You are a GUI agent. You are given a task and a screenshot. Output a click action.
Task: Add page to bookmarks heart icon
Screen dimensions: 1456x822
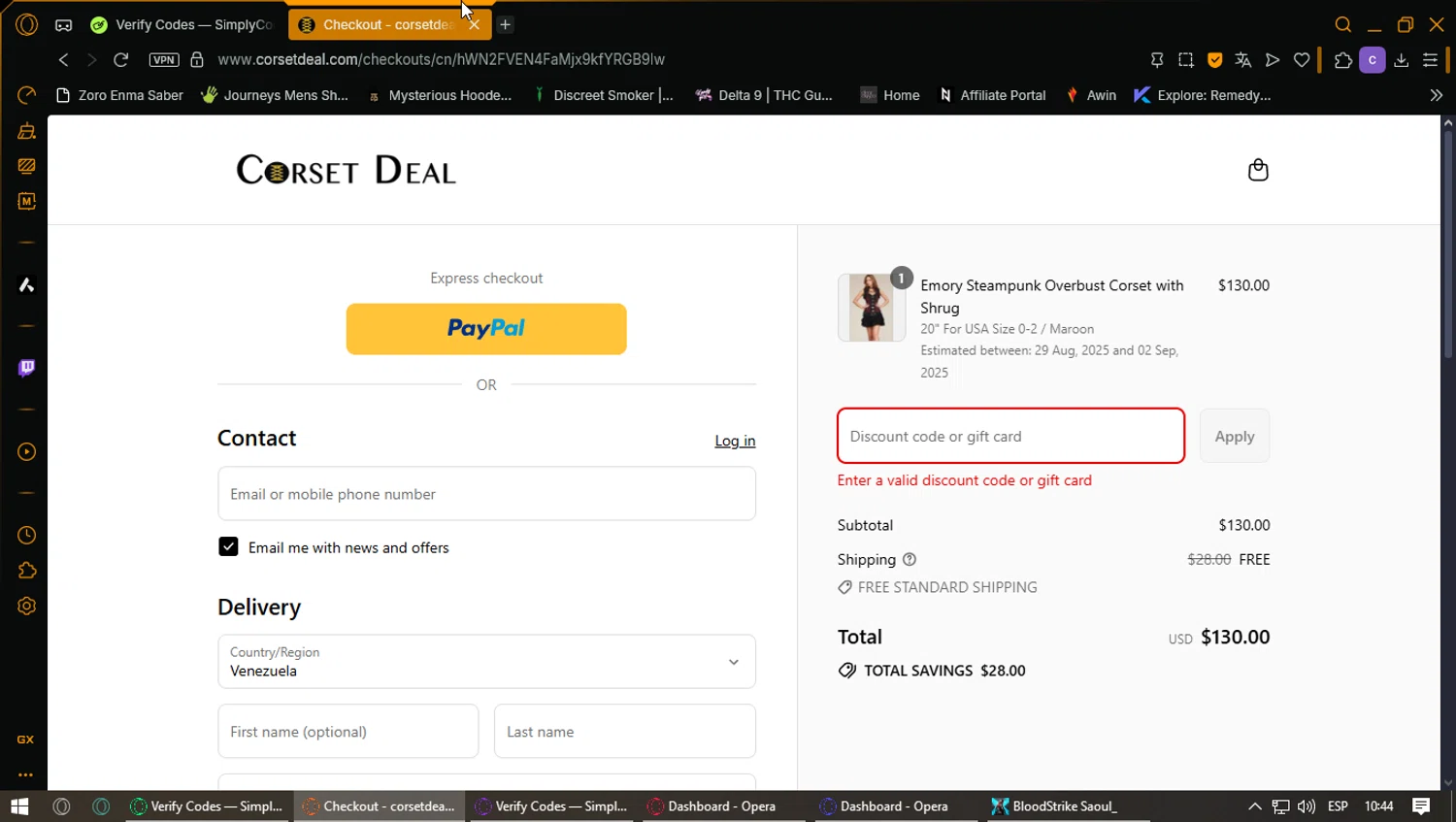click(1302, 60)
